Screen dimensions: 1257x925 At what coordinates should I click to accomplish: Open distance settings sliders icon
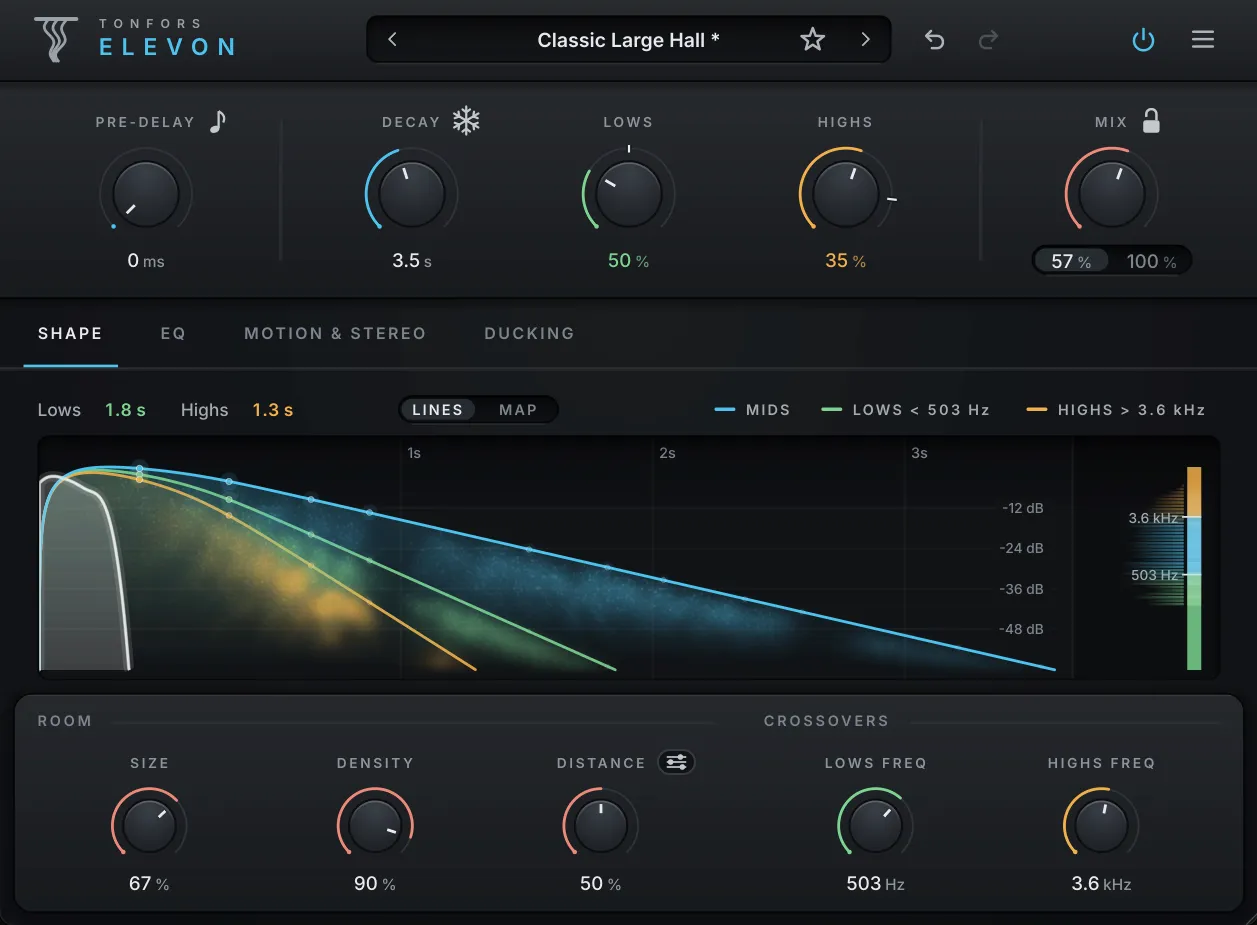[676, 762]
